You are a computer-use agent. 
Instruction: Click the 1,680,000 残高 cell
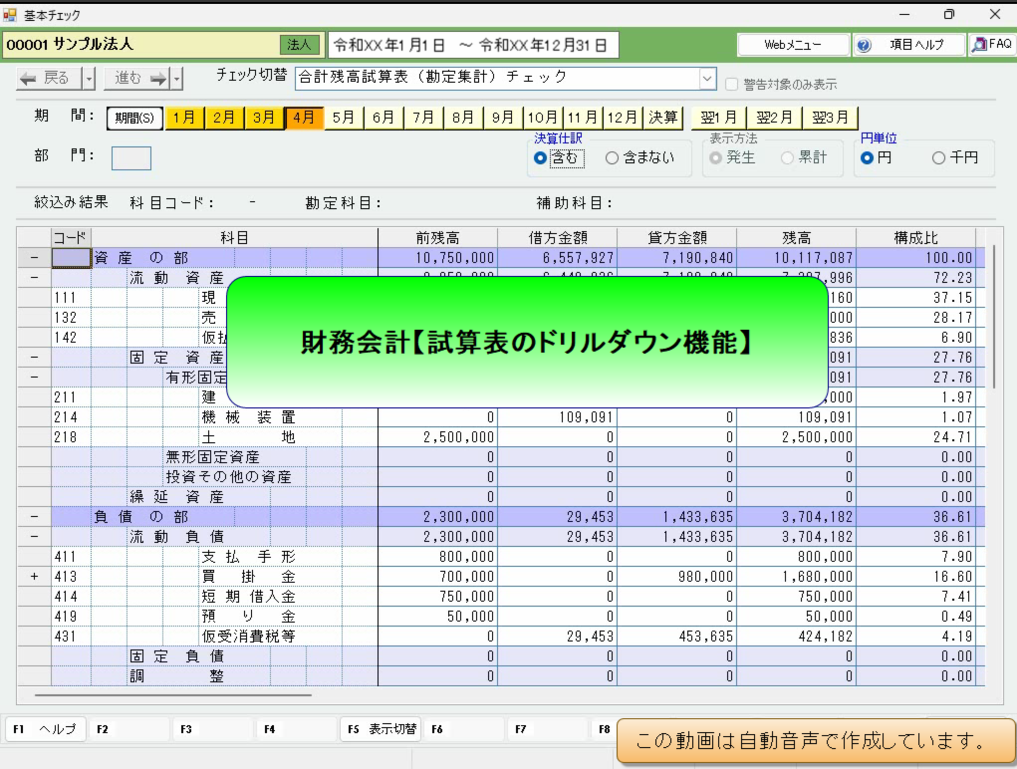click(796, 576)
